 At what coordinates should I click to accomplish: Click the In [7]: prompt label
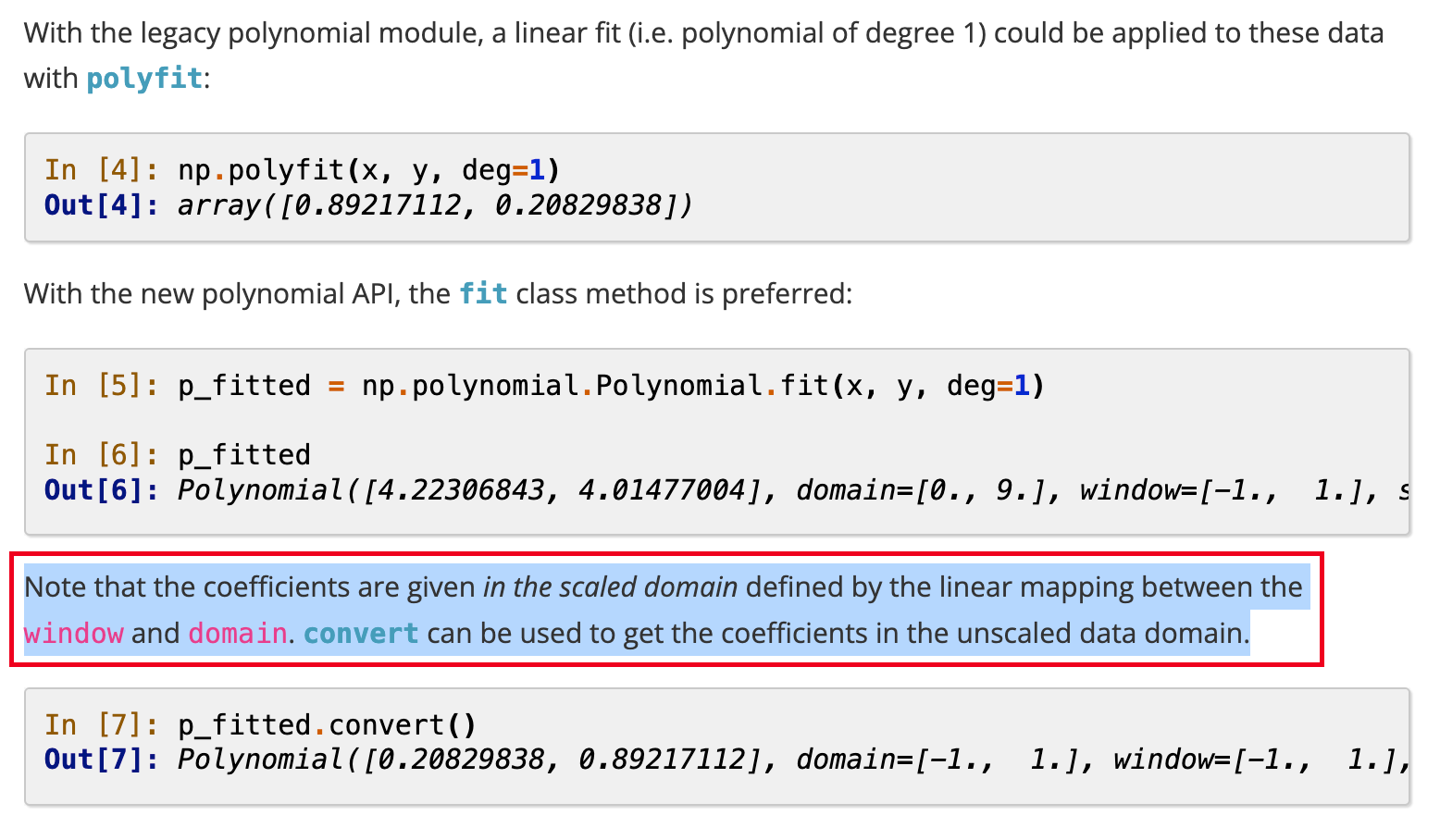pyautogui.click(x=101, y=724)
